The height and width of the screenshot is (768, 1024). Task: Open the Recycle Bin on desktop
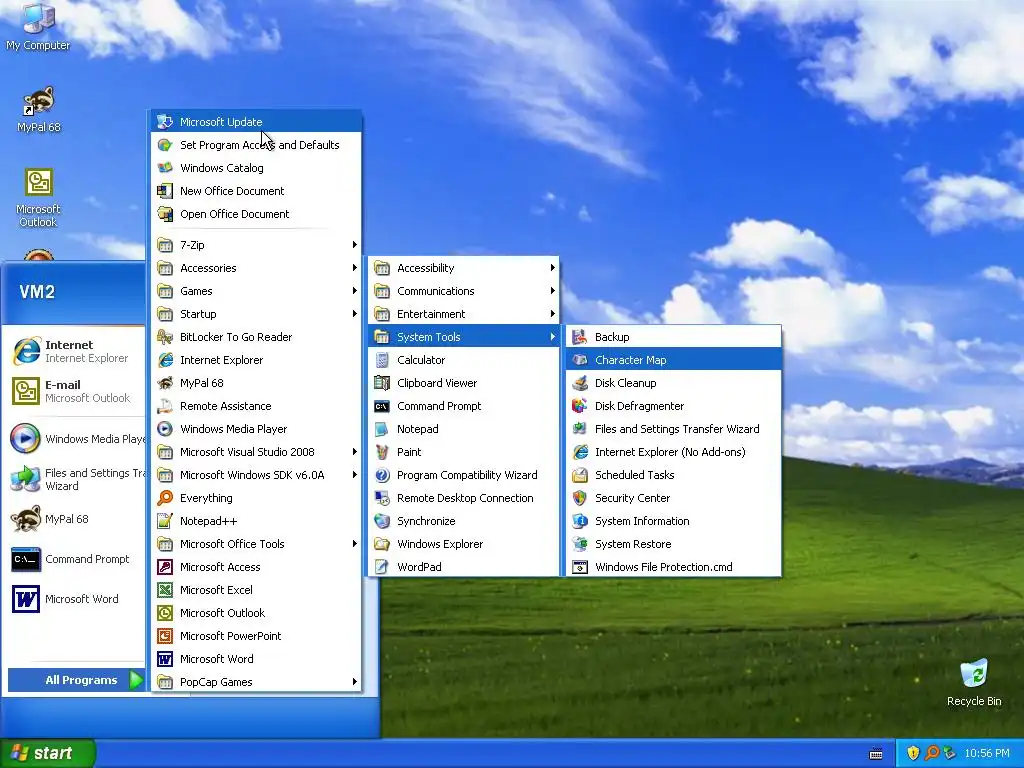[974, 683]
